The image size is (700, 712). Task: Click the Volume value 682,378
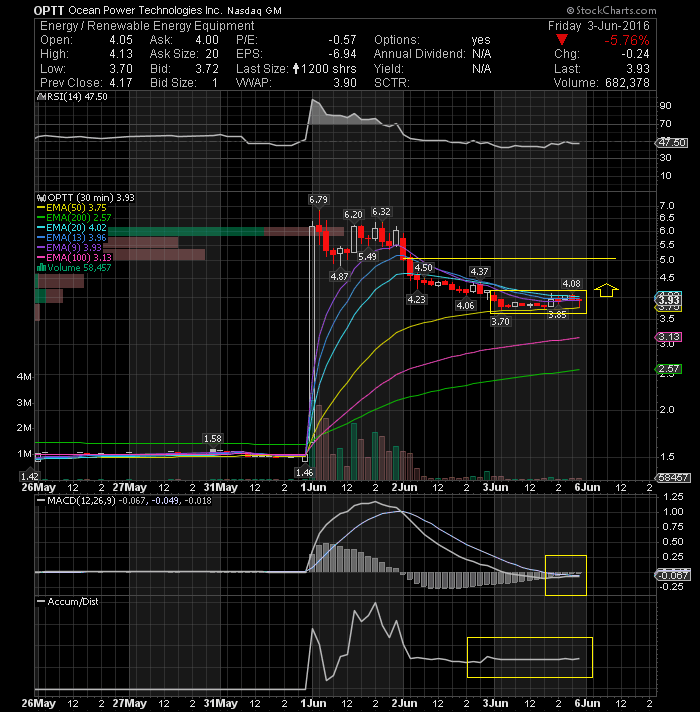point(627,83)
